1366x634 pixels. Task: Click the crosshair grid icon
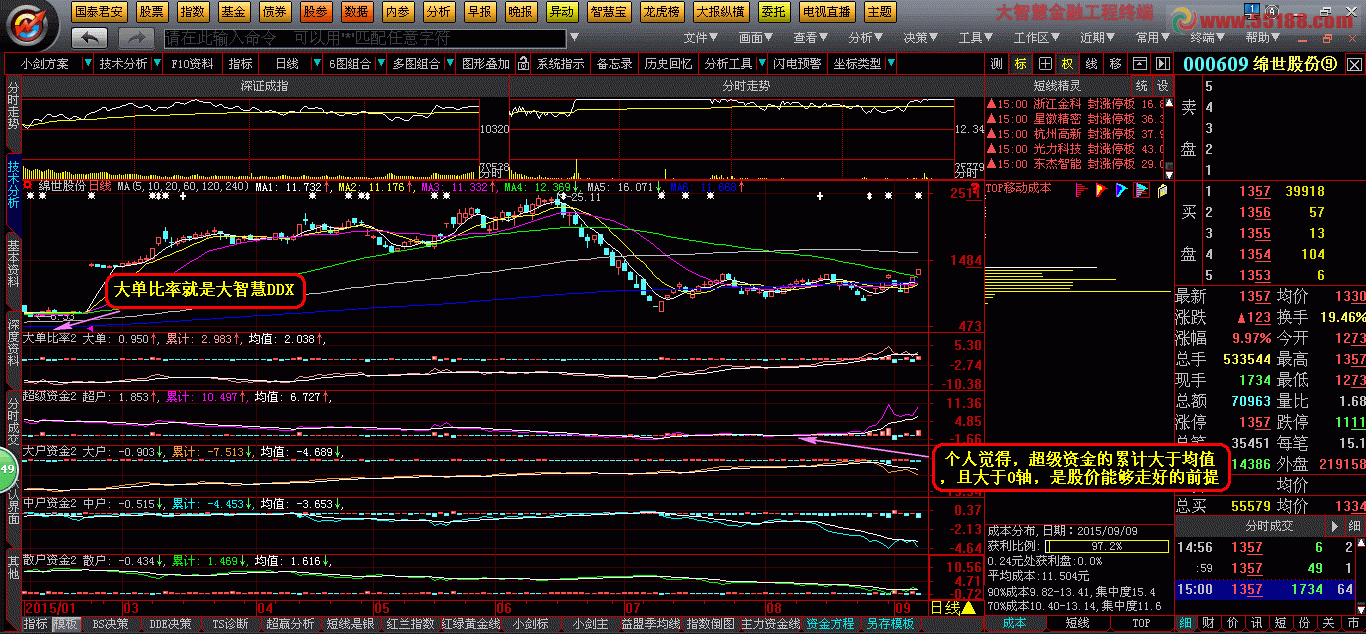coord(1045,63)
